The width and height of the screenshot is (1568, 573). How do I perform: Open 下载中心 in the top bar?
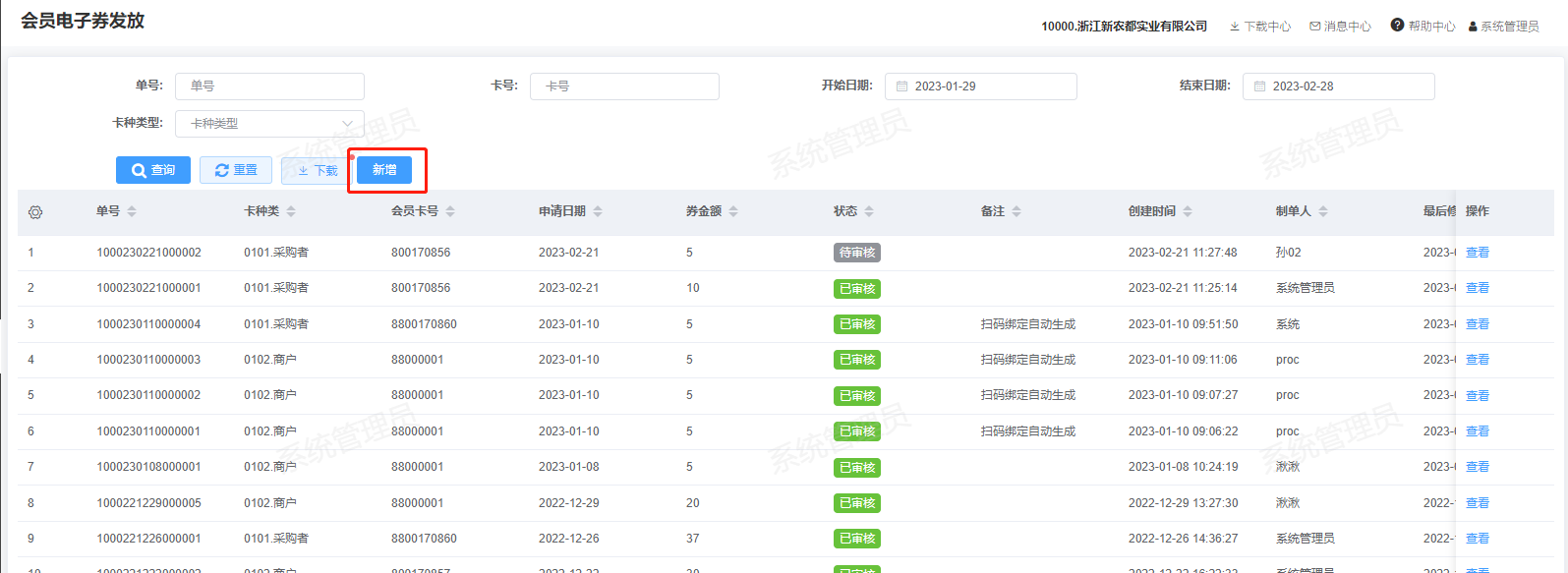[x=1259, y=27]
